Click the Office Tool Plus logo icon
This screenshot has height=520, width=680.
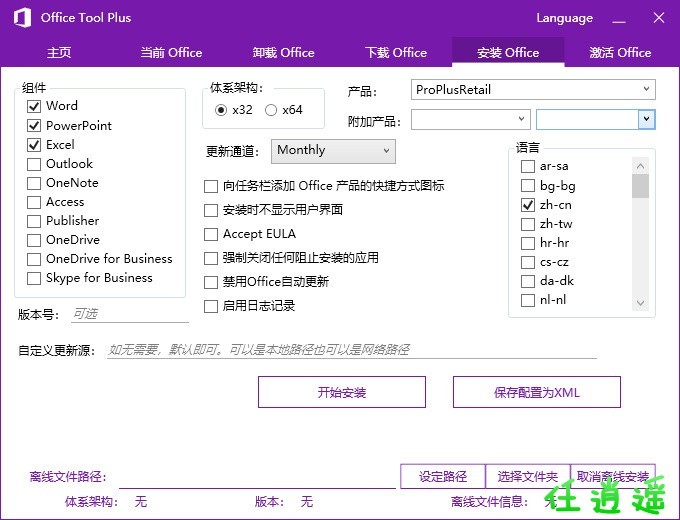click(x=22, y=18)
